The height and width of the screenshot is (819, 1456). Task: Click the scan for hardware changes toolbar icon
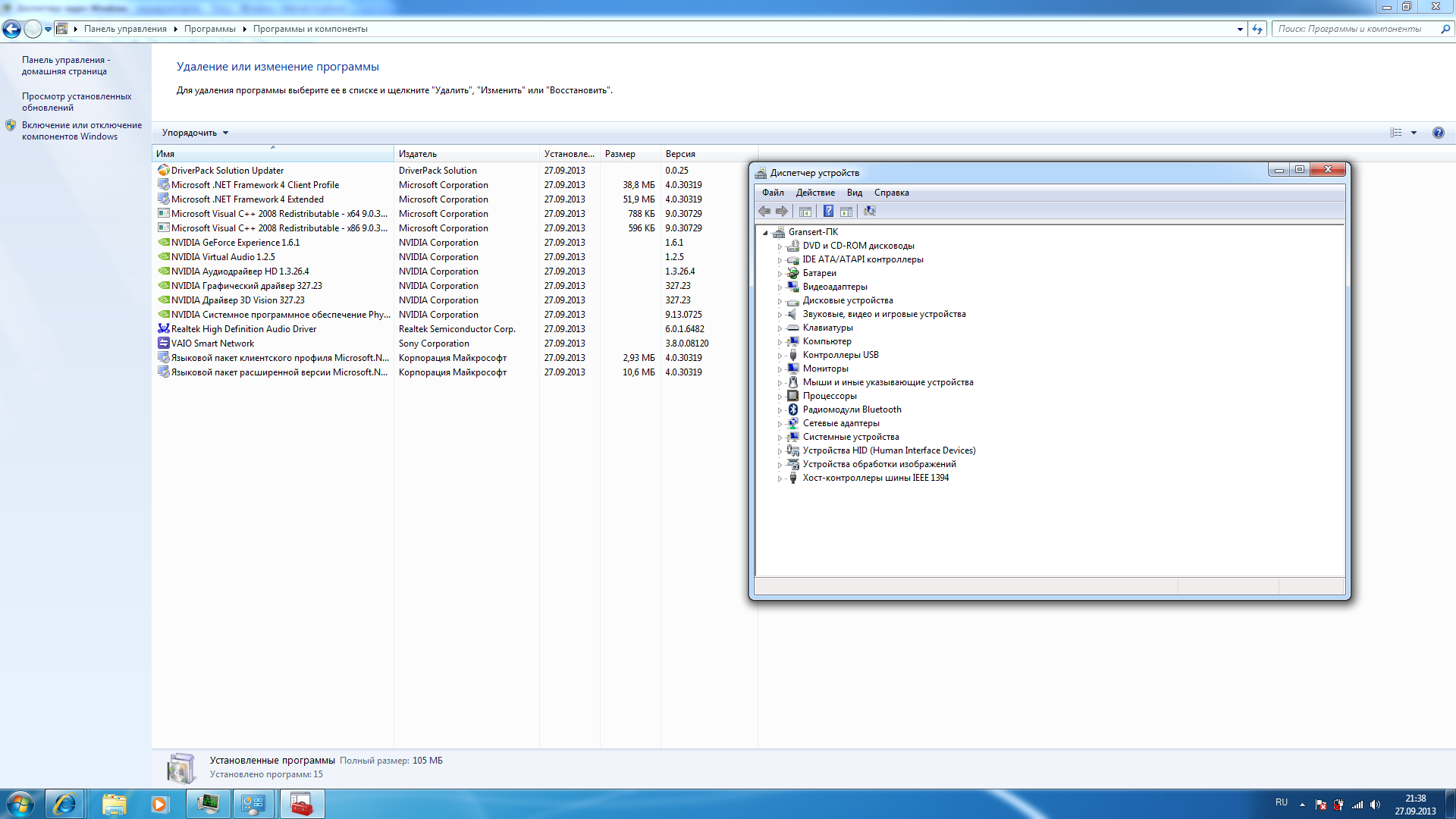869,211
